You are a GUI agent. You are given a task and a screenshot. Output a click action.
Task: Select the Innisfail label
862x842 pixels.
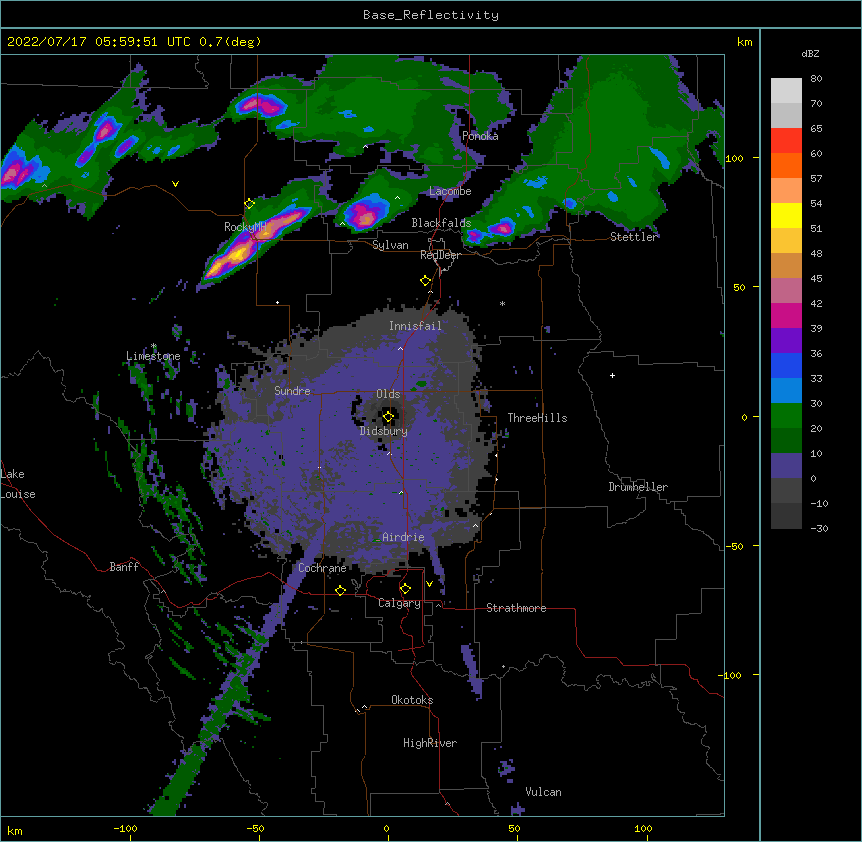[x=415, y=326]
